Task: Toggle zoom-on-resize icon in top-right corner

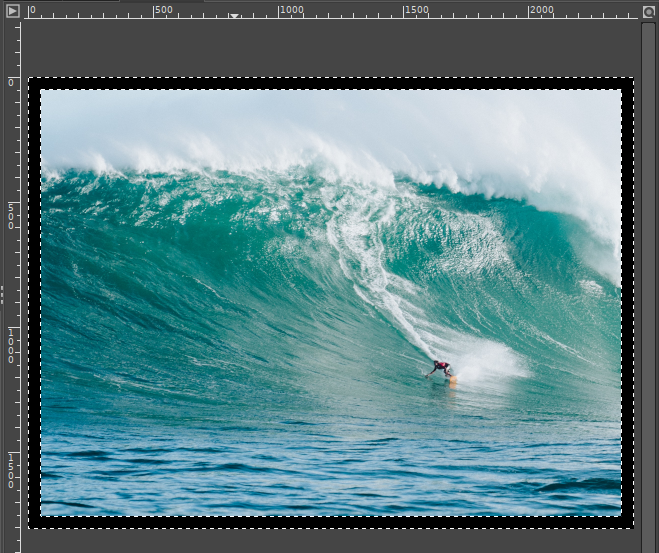Action: click(x=648, y=12)
